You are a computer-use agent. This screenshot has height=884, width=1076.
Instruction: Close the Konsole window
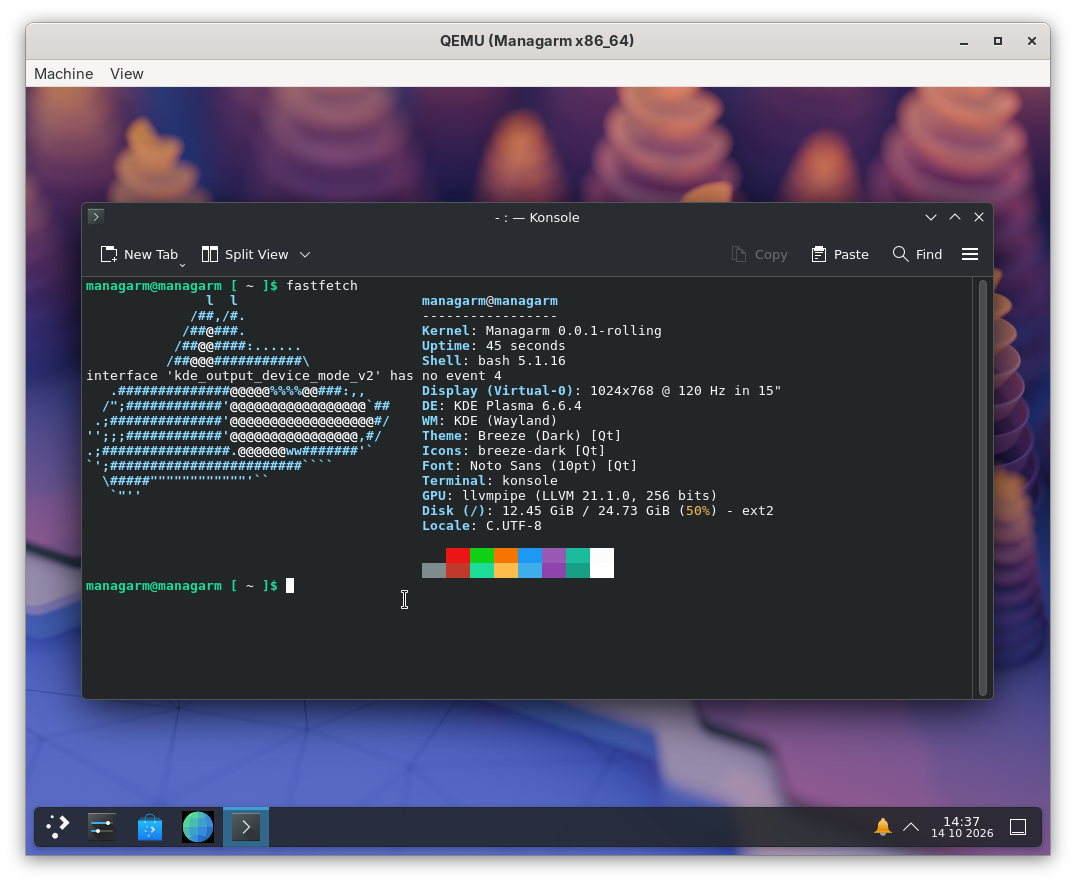pos(979,217)
